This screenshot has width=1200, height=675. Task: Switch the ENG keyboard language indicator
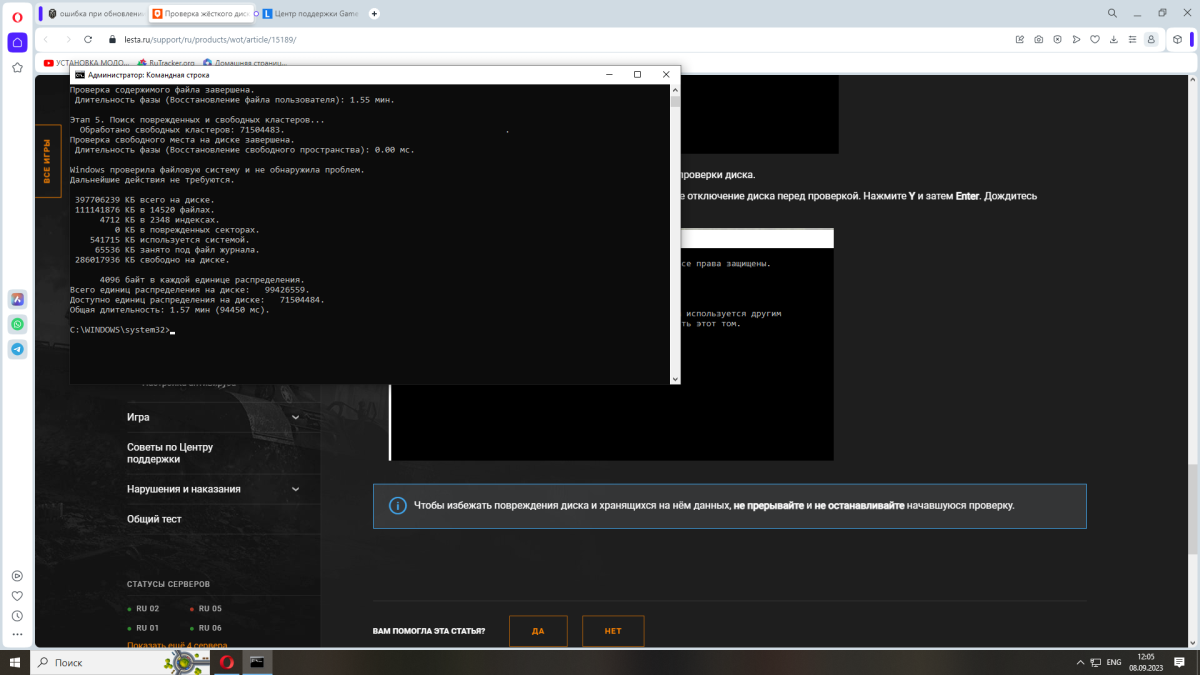(1113, 662)
